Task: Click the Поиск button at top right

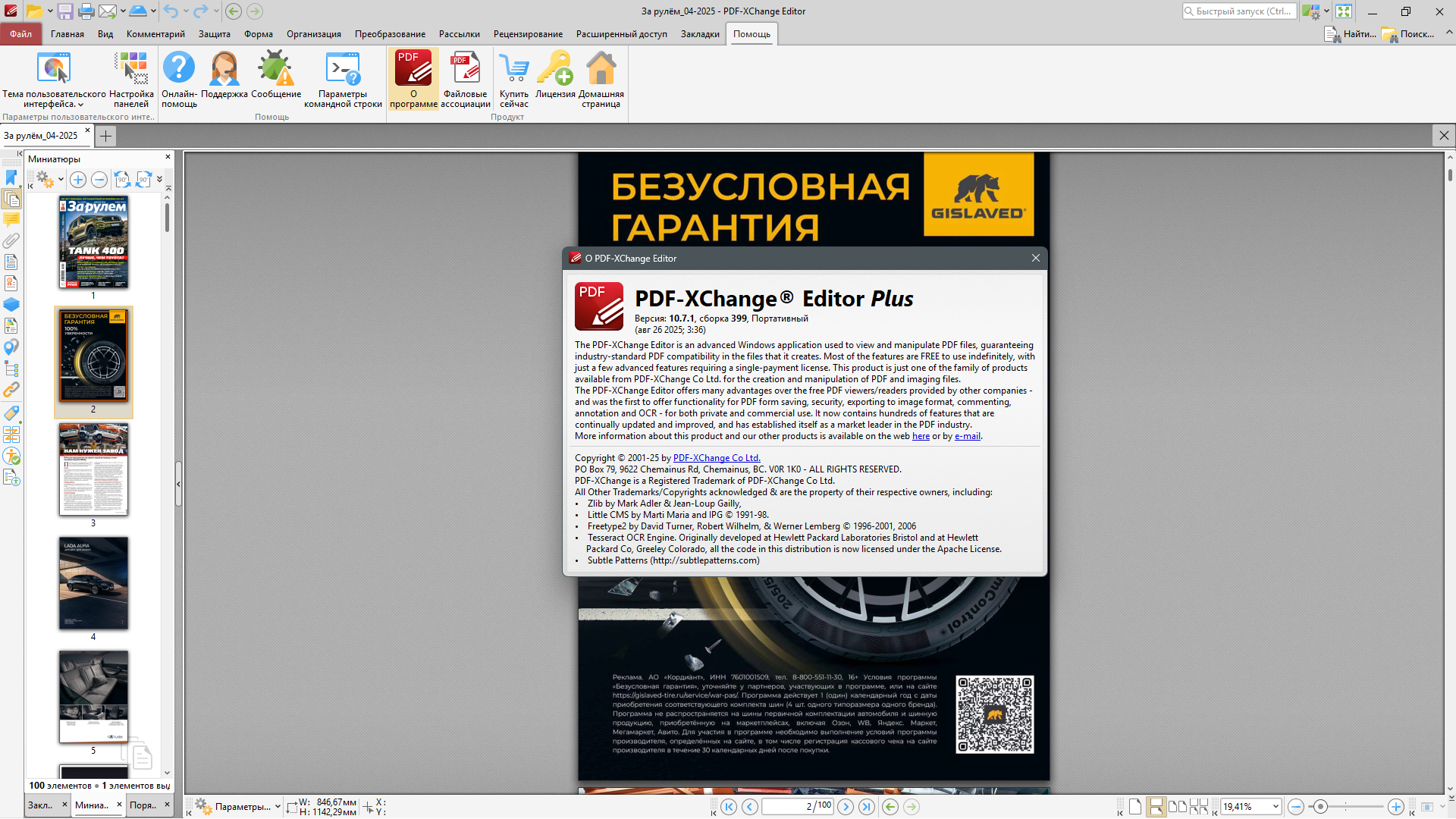Action: (x=1408, y=34)
